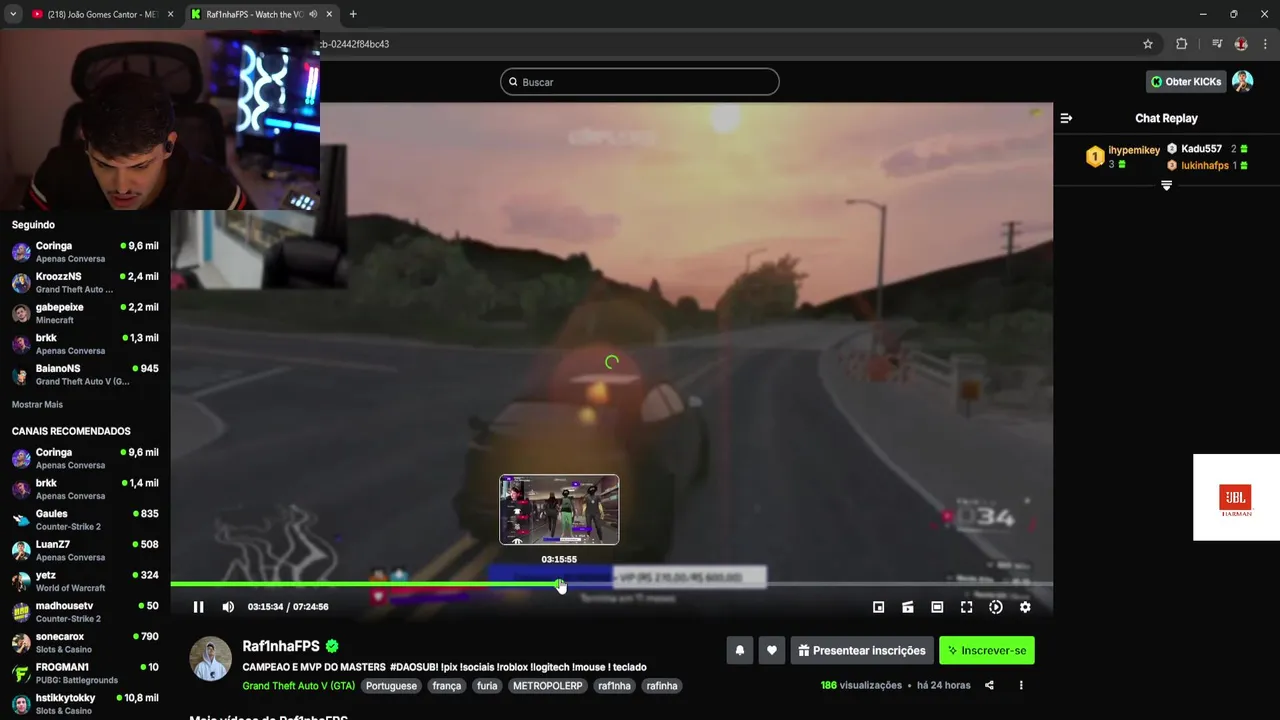Open Raf1nhaFPS channel avatar
This screenshot has height=720, width=1280.
point(211,658)
